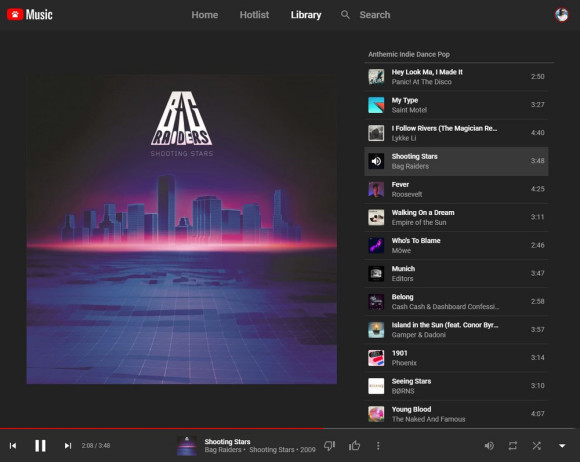Click the now-playing speaker icon in queue

tap(376, 161)
